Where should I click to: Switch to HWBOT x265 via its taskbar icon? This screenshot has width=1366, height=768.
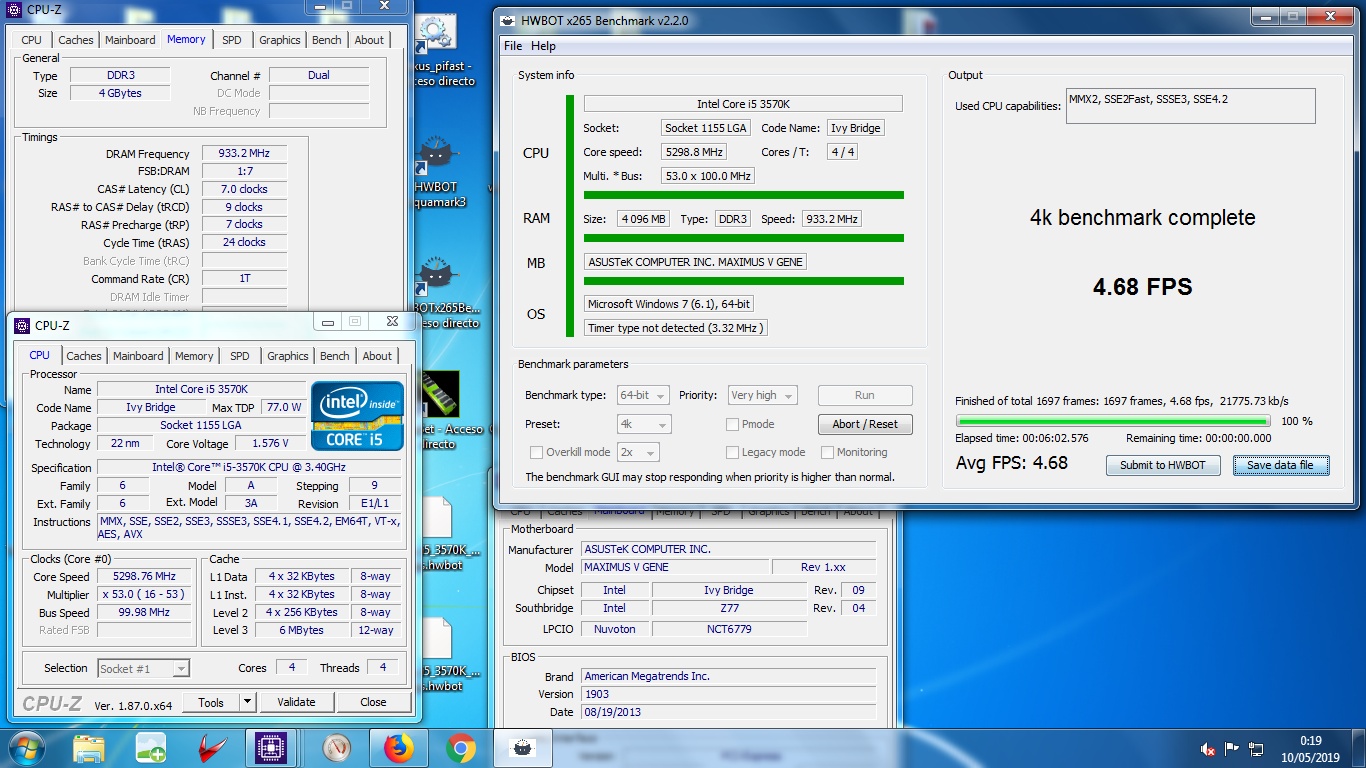click(523, 748)
